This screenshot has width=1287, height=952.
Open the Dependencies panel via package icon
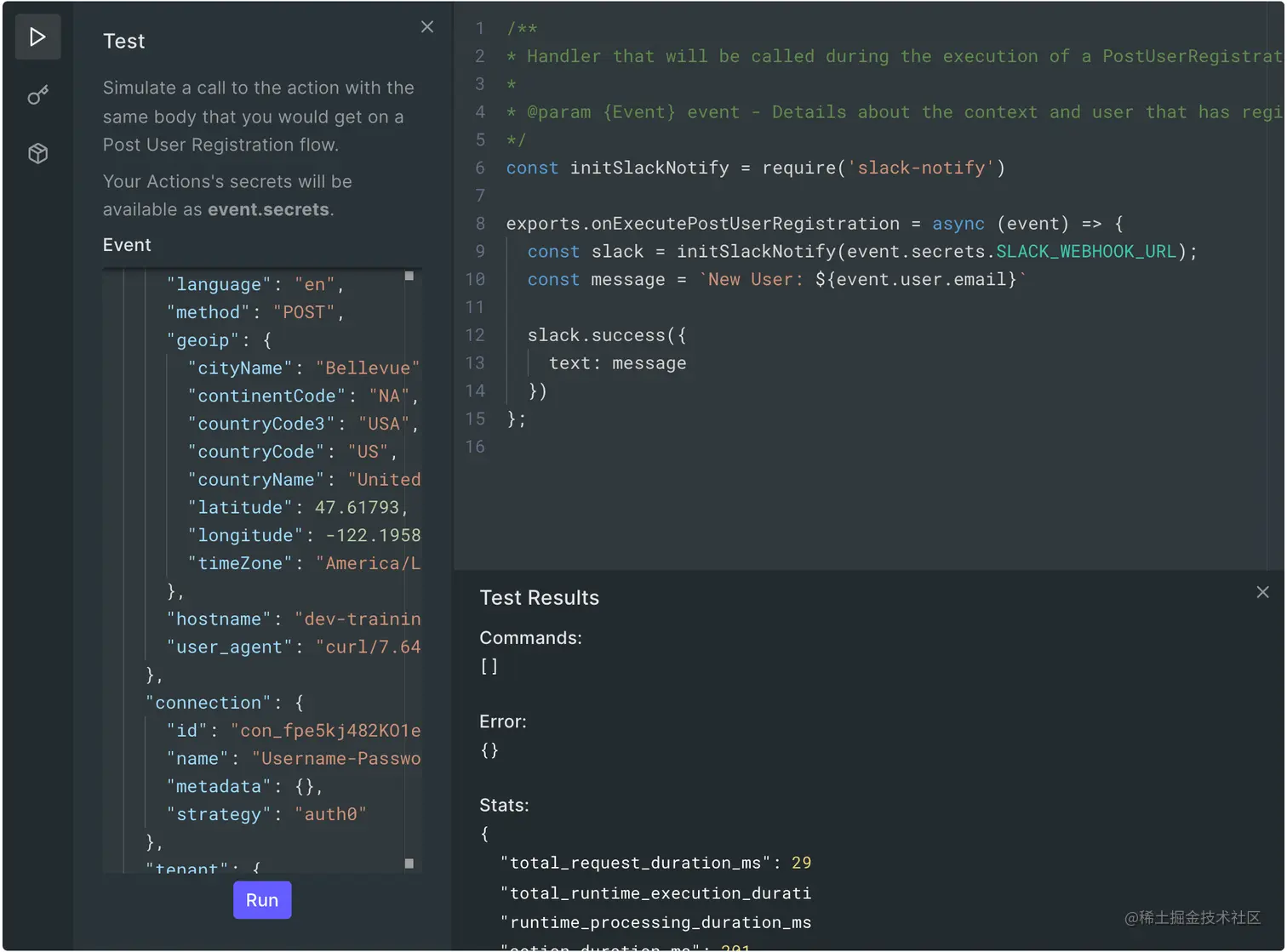click(37, 153)
